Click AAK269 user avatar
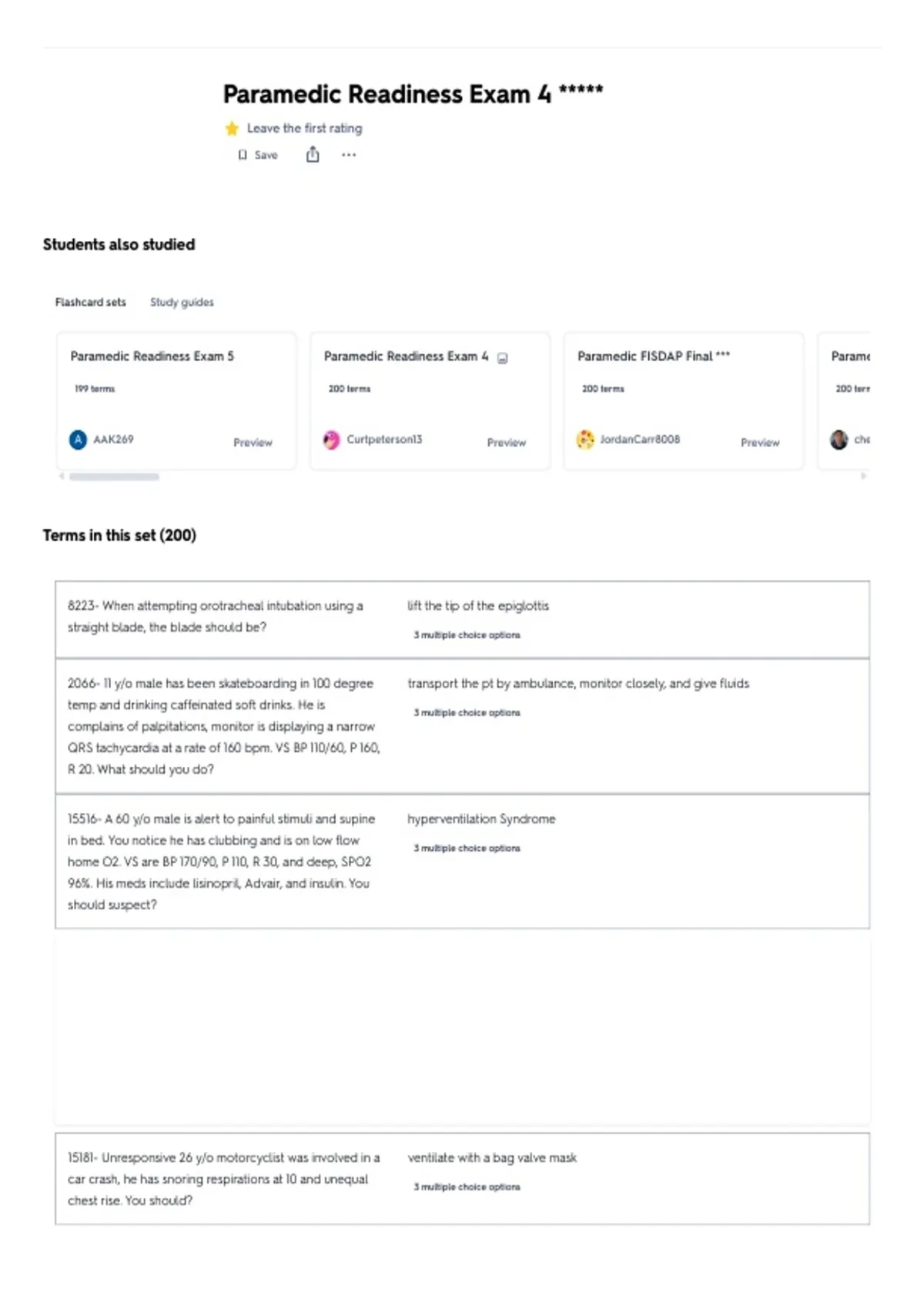The height and width of the screenshot is (1309, 924). [x=78, y=440]
